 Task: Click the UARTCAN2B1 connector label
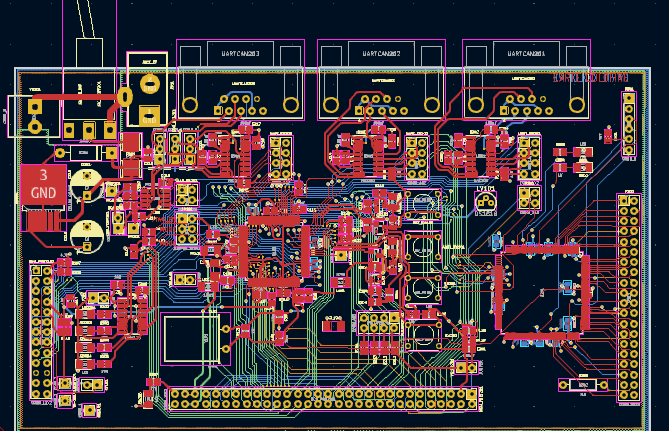(526, 54)
